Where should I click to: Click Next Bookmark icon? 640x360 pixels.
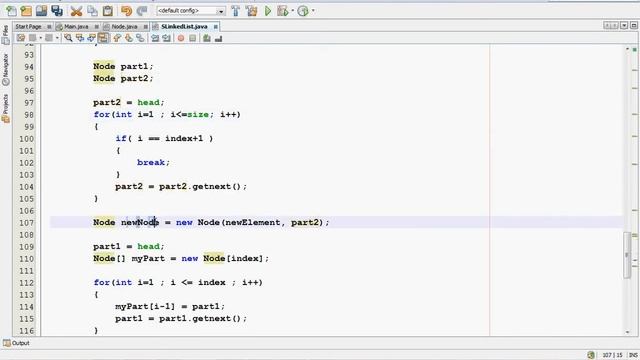click(129, 38)
